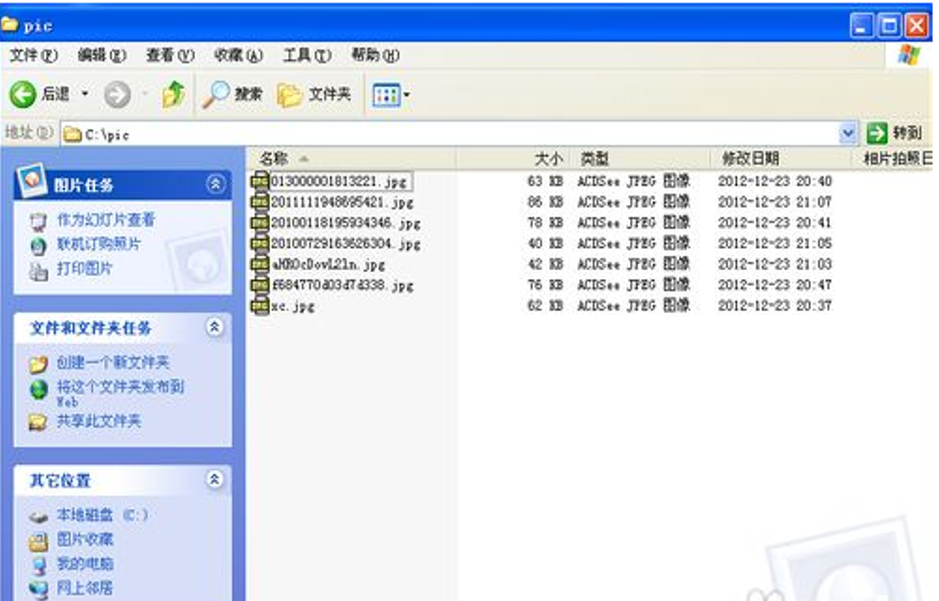Open 我的电脑 location

coord(84,563)
